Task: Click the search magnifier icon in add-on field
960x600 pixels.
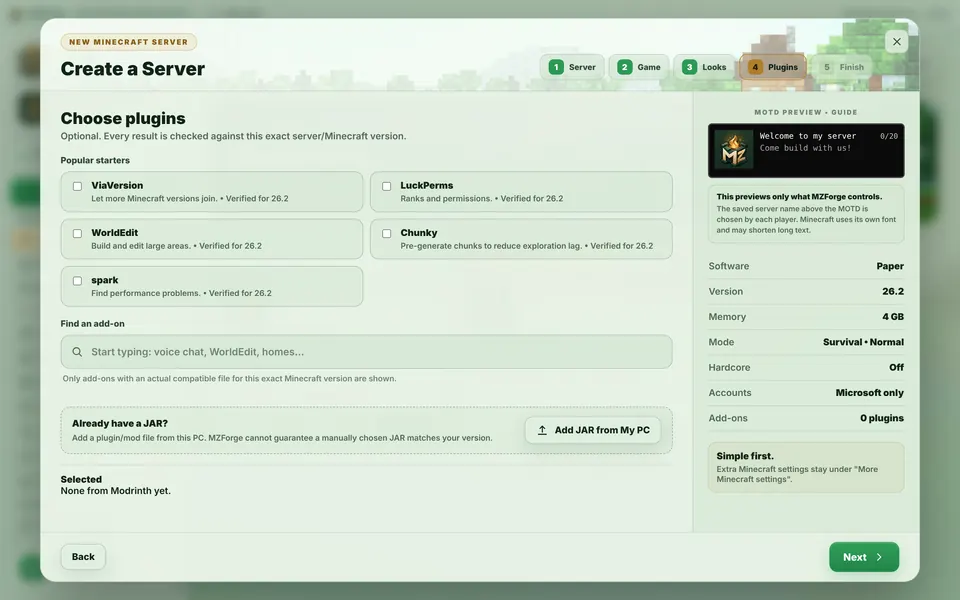Action: (x=77, y=352)
